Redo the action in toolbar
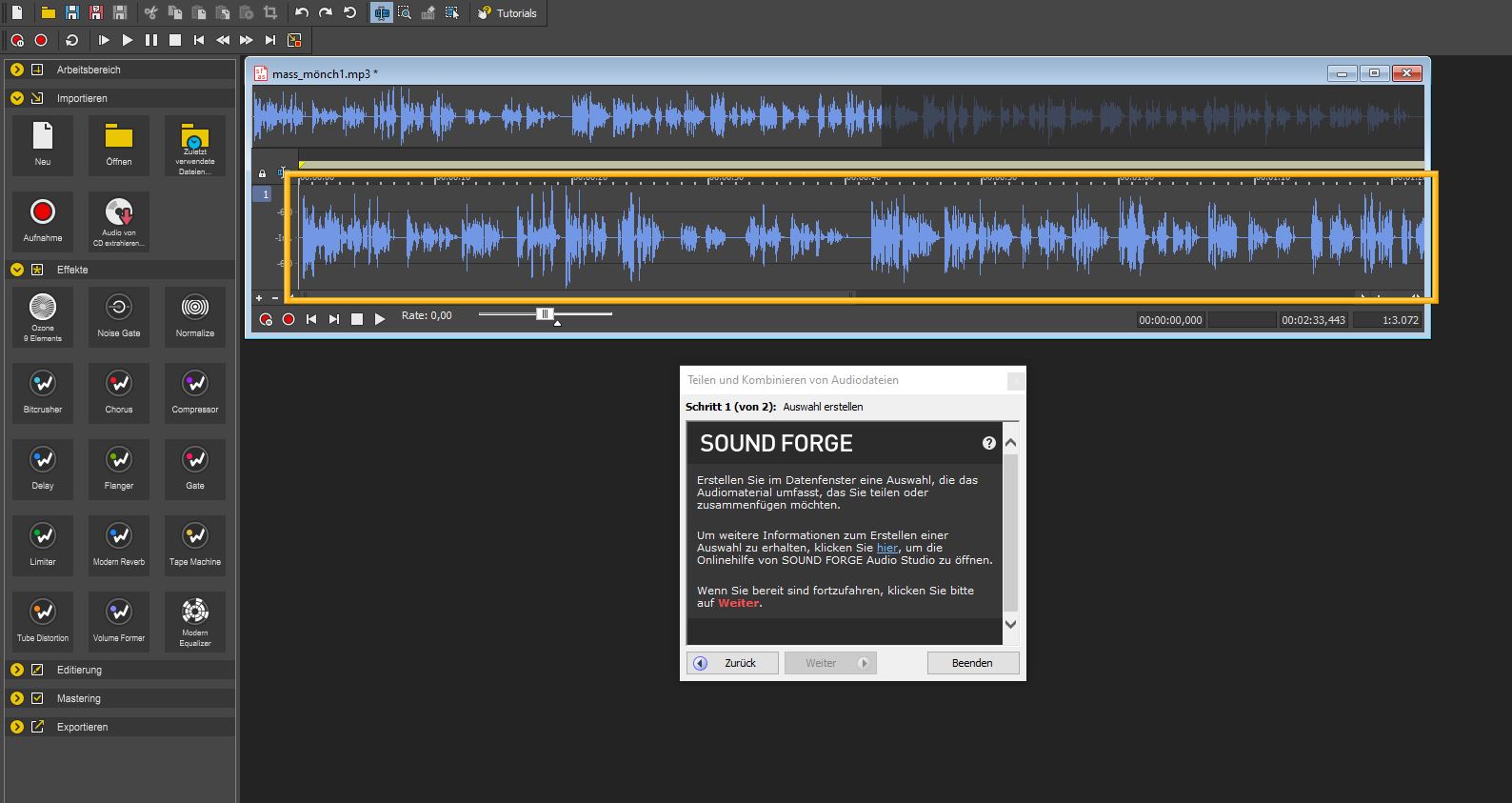Viewport: 1512px width, 803px height. (x=326, y=13)
